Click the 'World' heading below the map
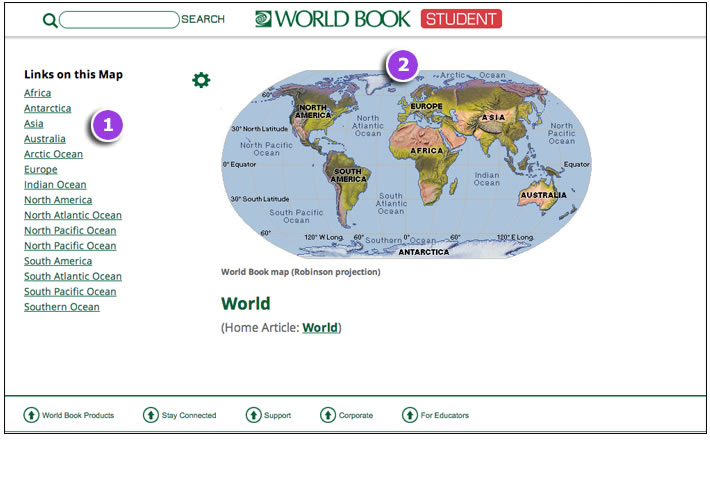 pyautogui.click(x=245, y=303)
